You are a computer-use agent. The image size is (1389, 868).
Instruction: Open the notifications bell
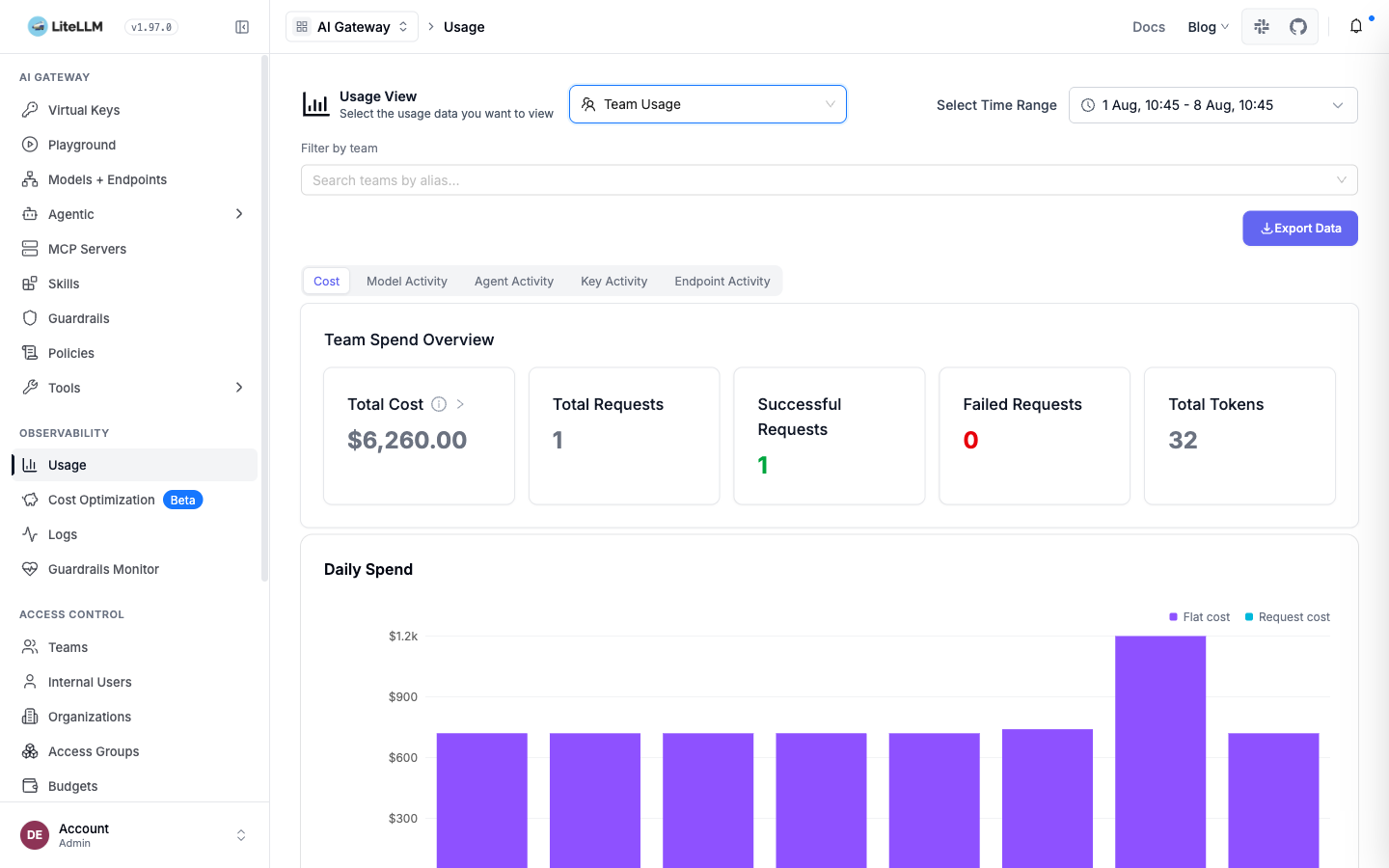[1356, 27]
